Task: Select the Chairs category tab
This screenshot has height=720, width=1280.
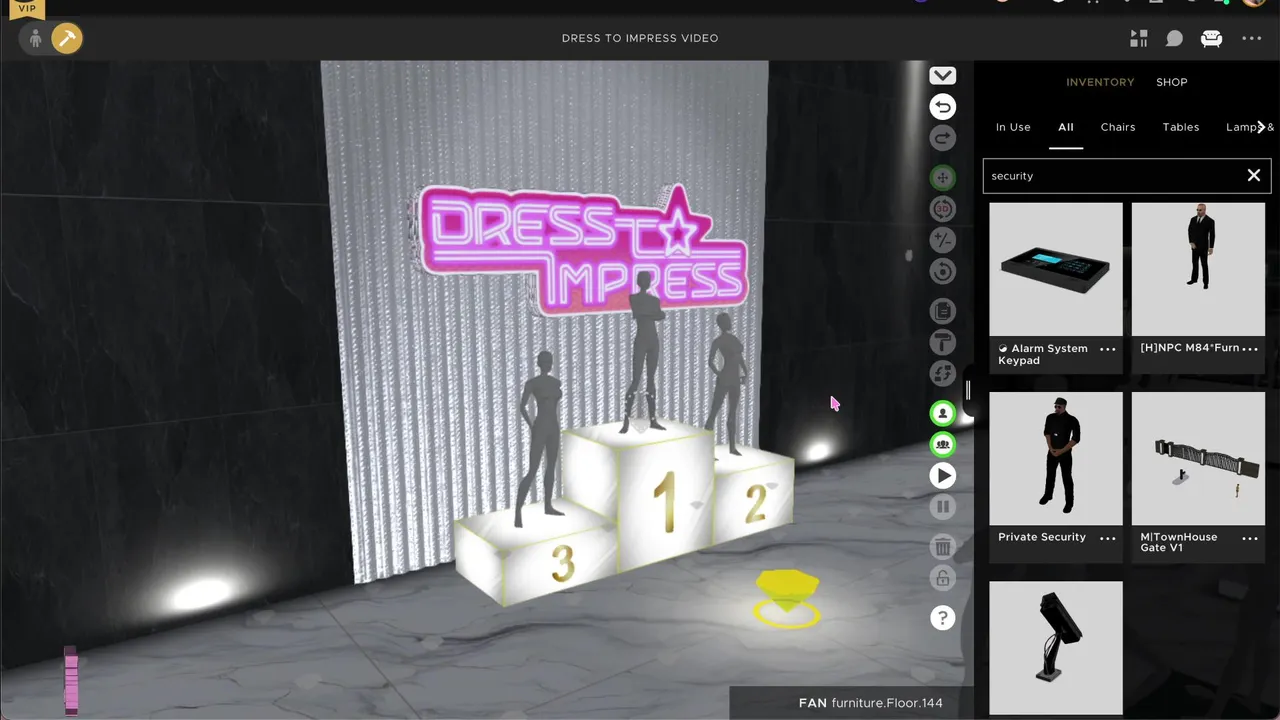Action: pos(1118,127)
